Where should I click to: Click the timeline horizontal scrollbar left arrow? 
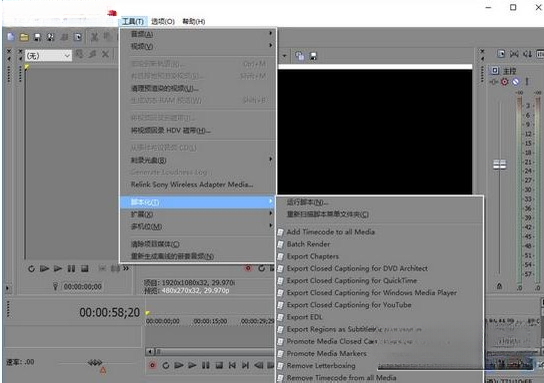(x=150, y=352)
